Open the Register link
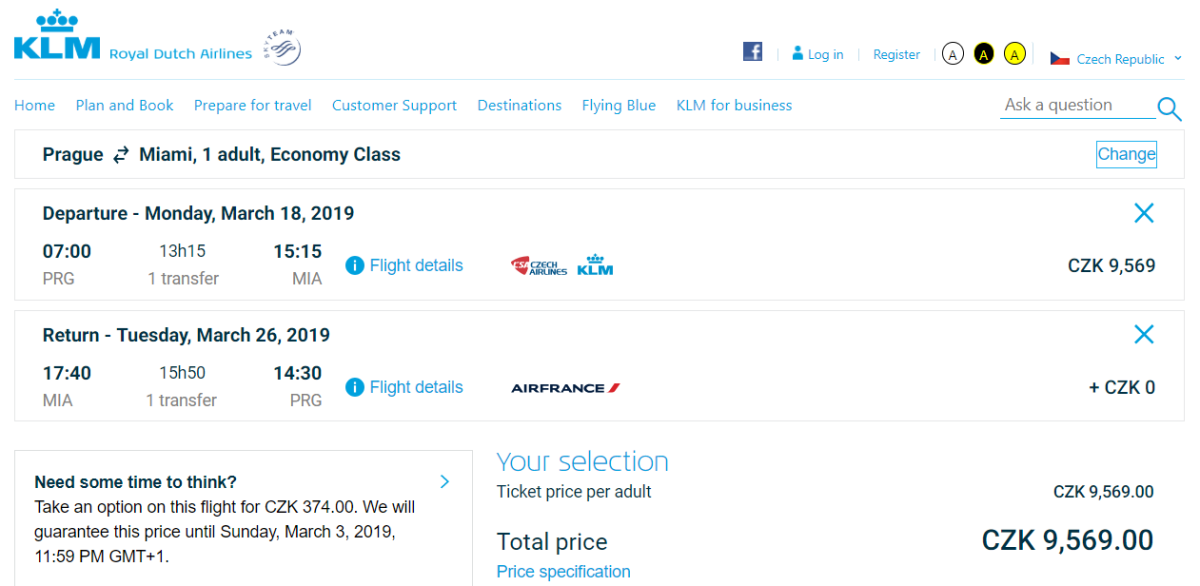 [x=896, y=54]
